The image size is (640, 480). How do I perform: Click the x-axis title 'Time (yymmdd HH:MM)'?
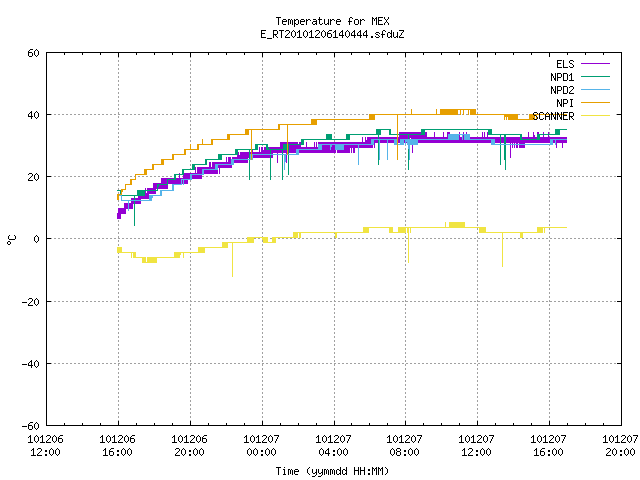(332, 471)
